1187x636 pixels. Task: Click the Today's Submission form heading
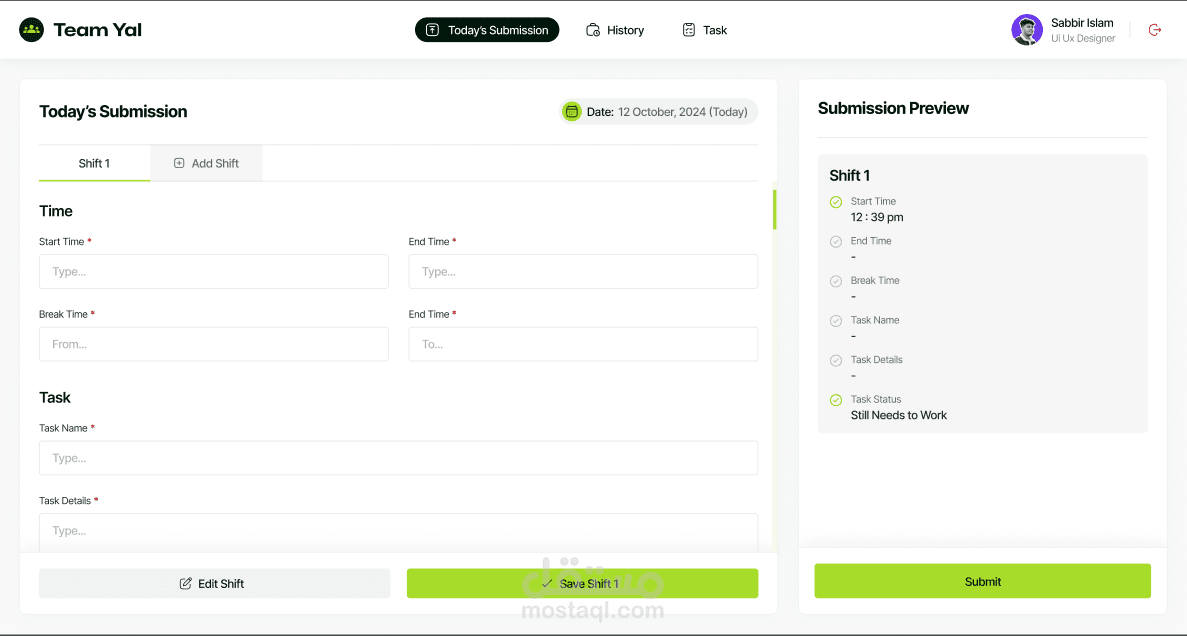click(x=113, y=111)
